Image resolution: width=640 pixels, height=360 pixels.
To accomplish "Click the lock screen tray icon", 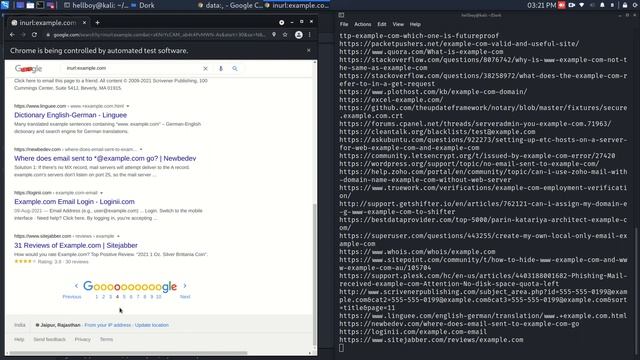I will 624,5.
